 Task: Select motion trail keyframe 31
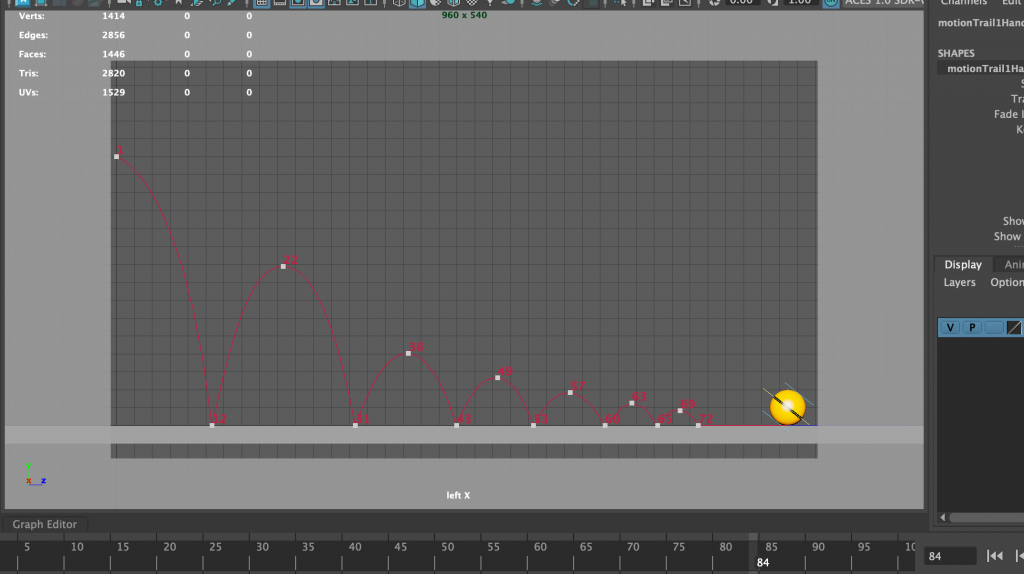click(x=355, y=425)
